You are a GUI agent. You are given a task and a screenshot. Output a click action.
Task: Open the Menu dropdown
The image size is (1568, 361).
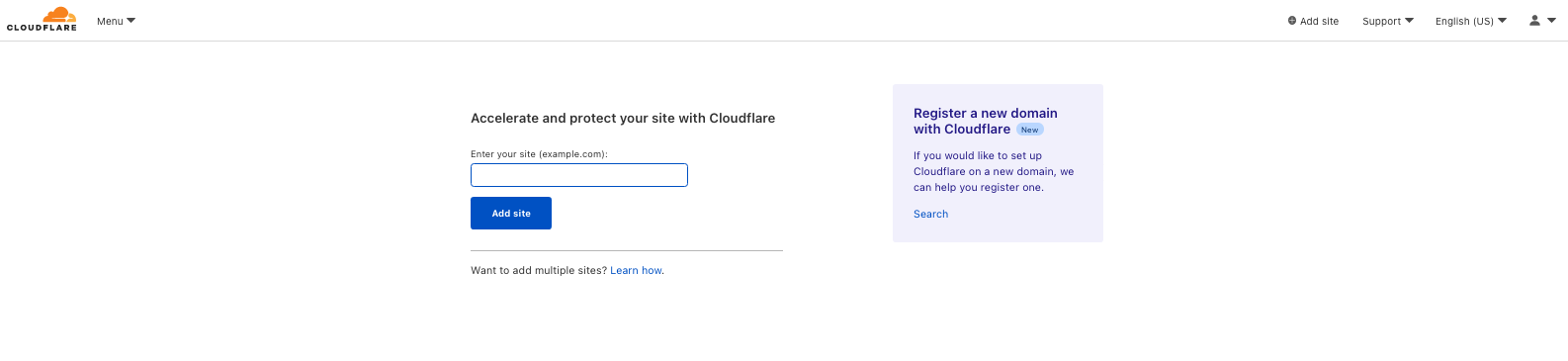click(116, 21)
